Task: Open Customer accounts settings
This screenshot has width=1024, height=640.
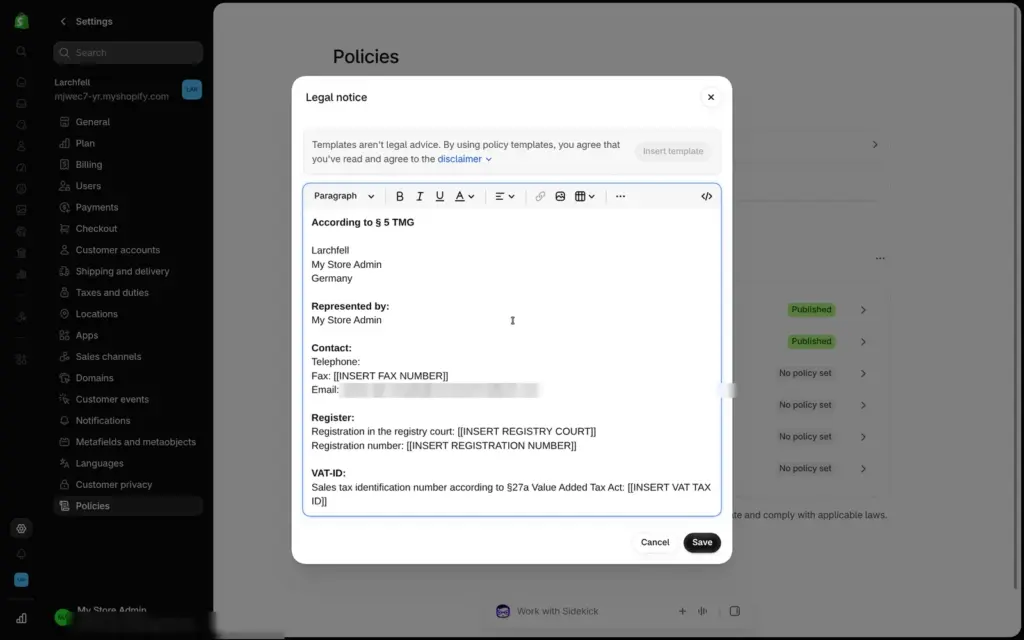Action: coord(128,249)
